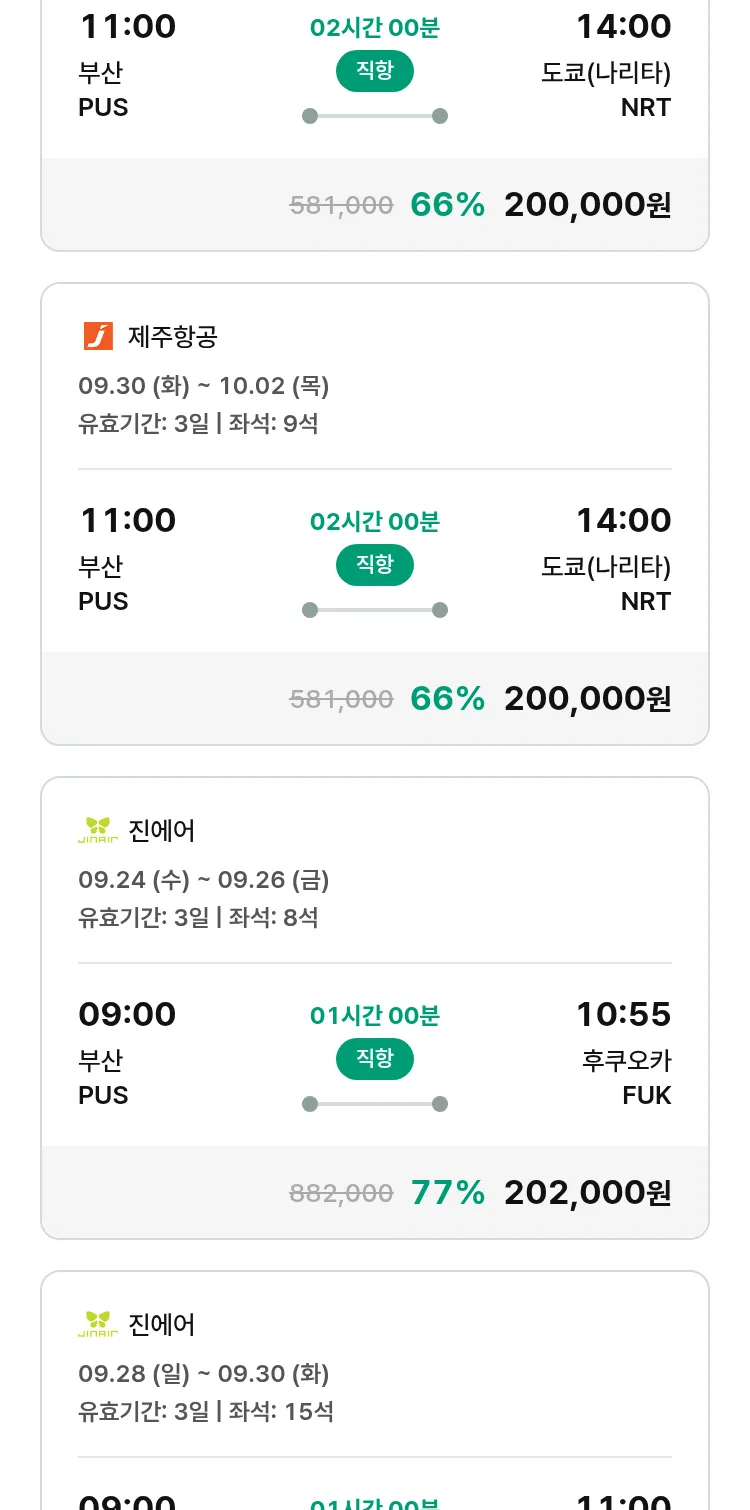This screenshot has height=1510, width=750.
Task: Open the 09.30 (화) ~ 10.02 (목) date range
Action: click(203, 386)
